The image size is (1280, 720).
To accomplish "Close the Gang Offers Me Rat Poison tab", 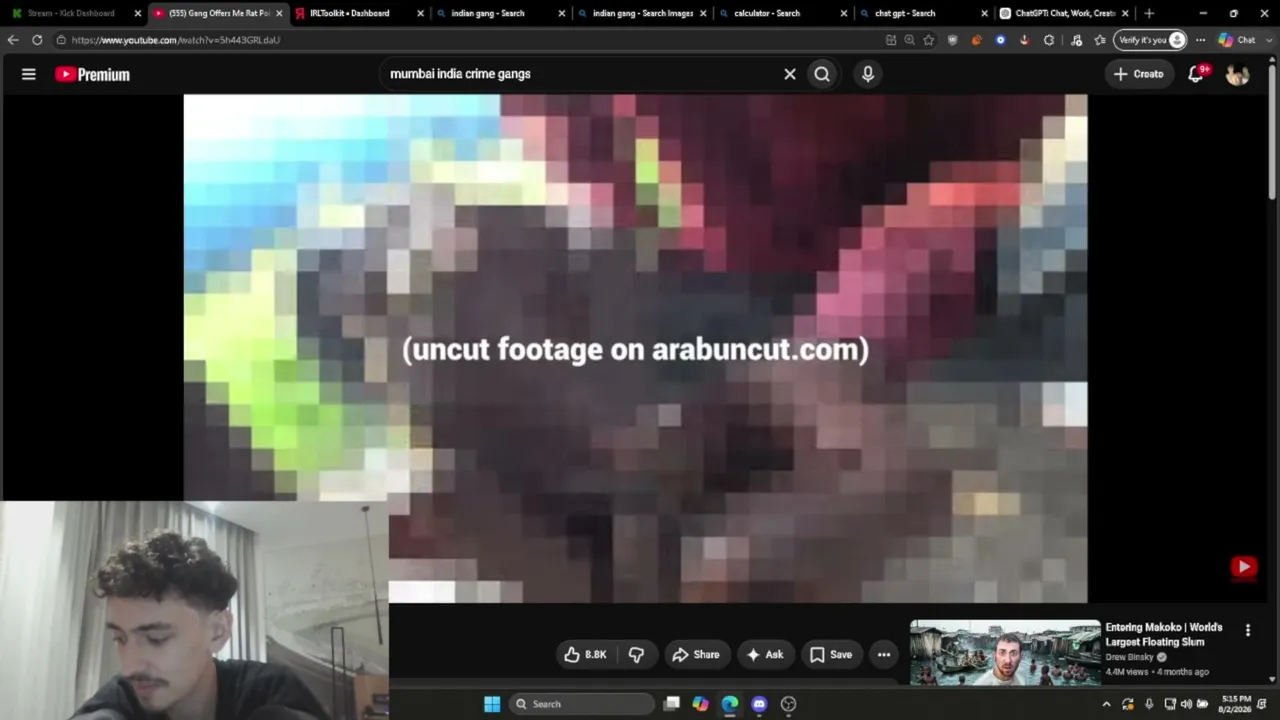I will click(x=279, y=13).
